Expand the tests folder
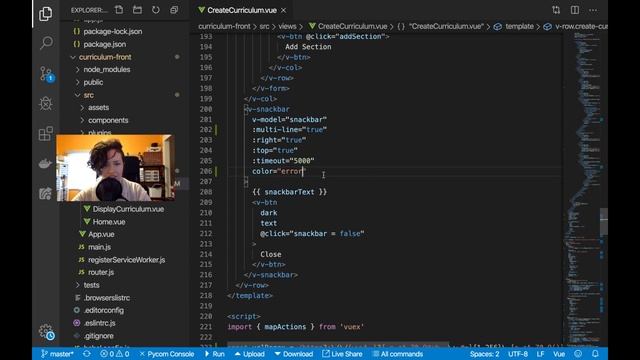Image resolution: width=640 pixels, height=360 pixels. 91,285
